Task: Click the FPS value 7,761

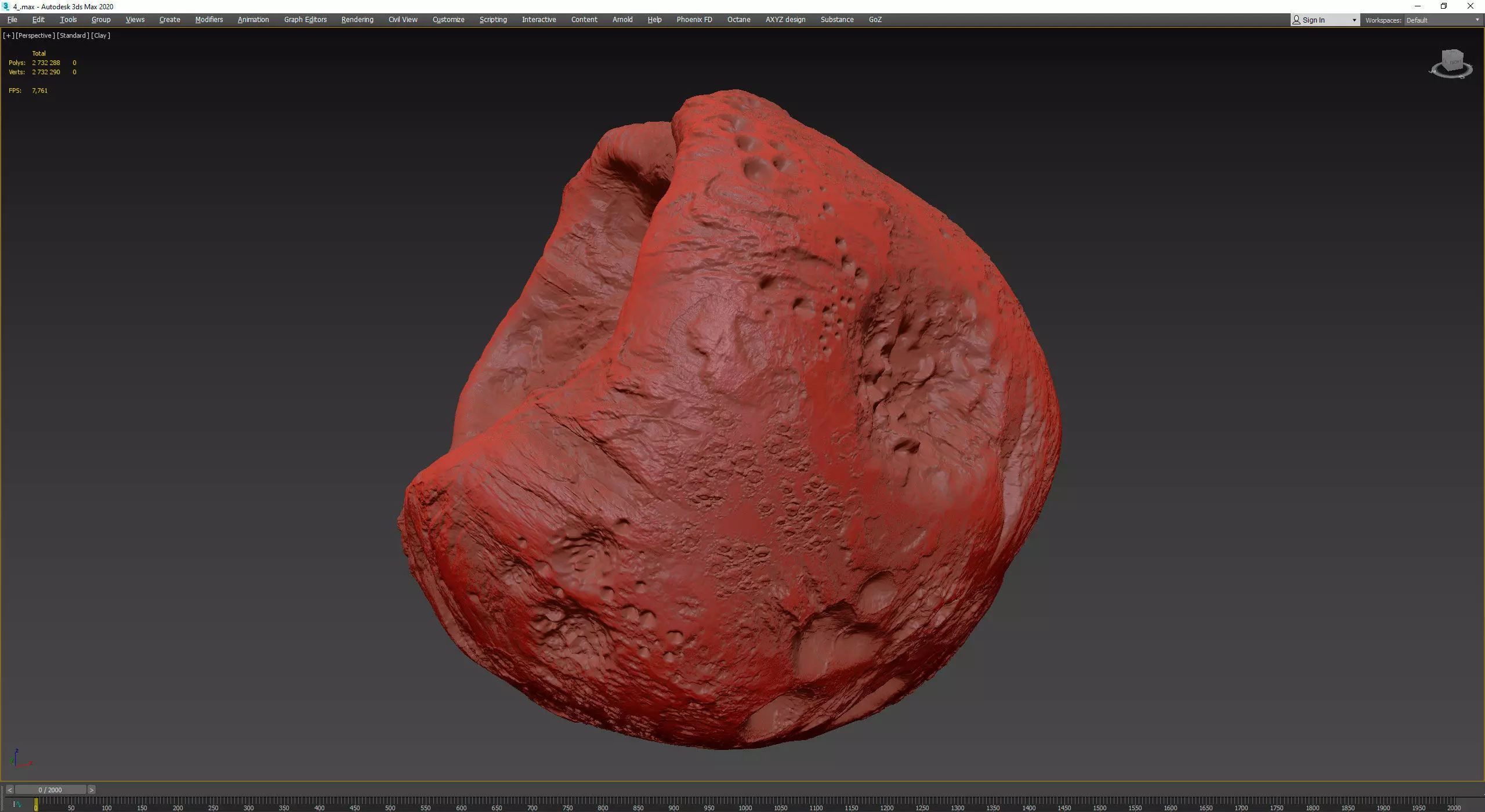Action: (x=40, y=90)
